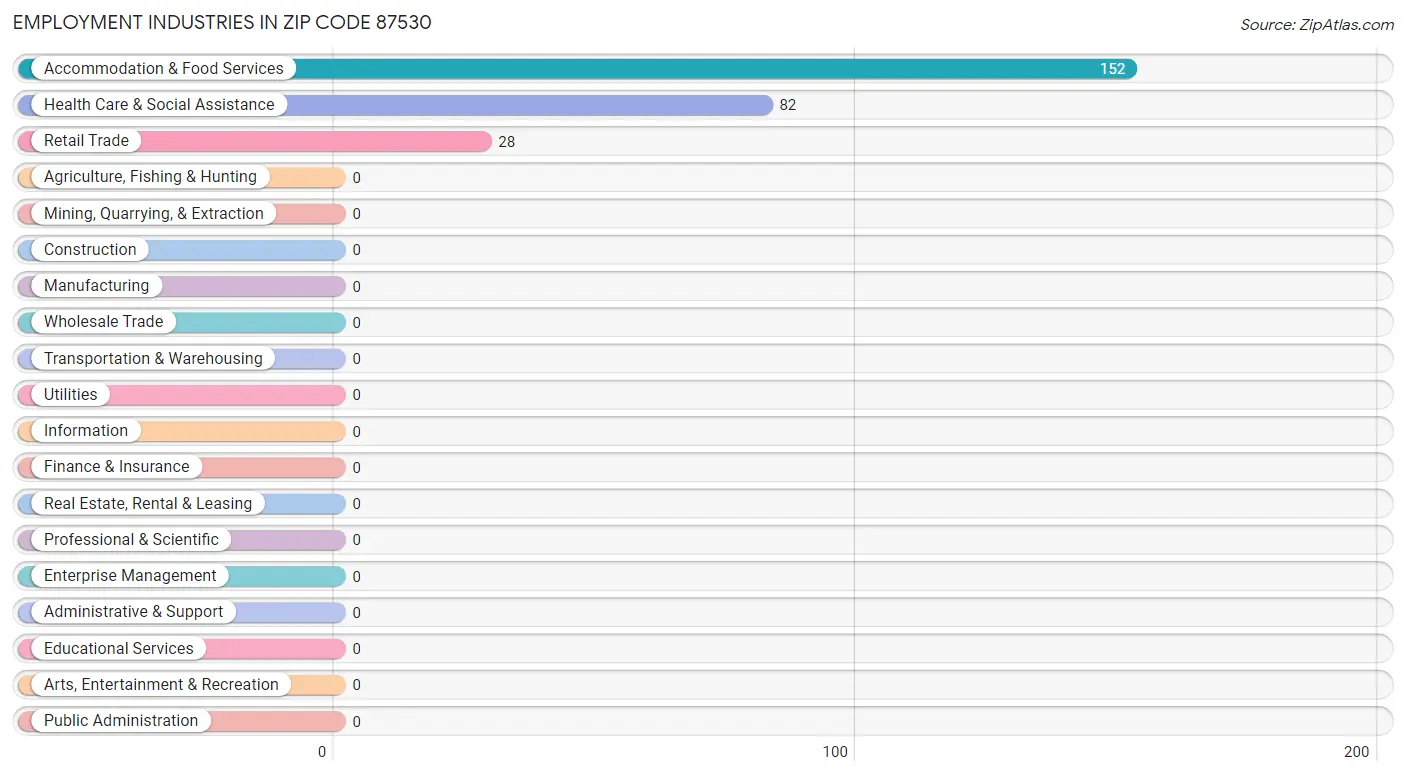Select the Arts, Entertainment & Recreation label
Image resolution: width=1406 pixels, height=776 pixels.
[161, 684]
